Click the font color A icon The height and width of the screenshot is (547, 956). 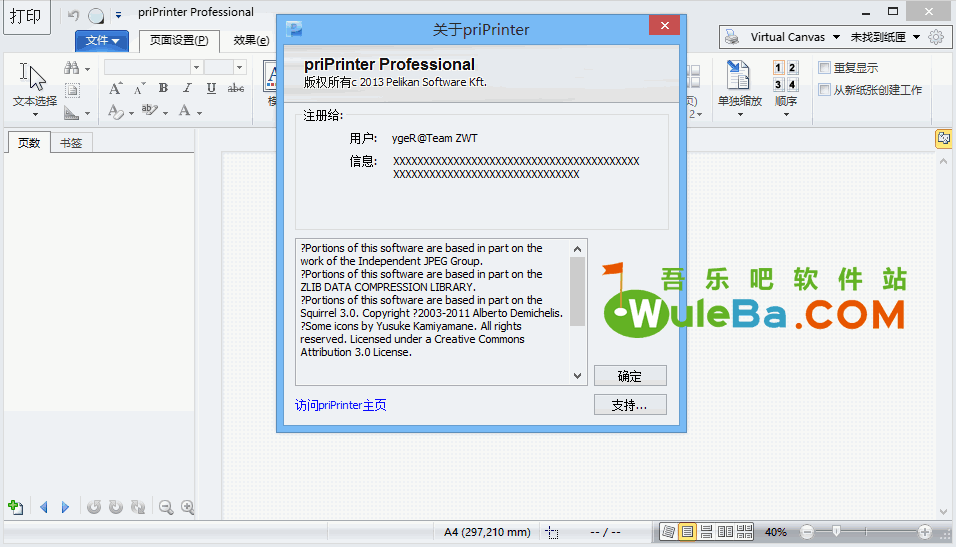[185, 110]
